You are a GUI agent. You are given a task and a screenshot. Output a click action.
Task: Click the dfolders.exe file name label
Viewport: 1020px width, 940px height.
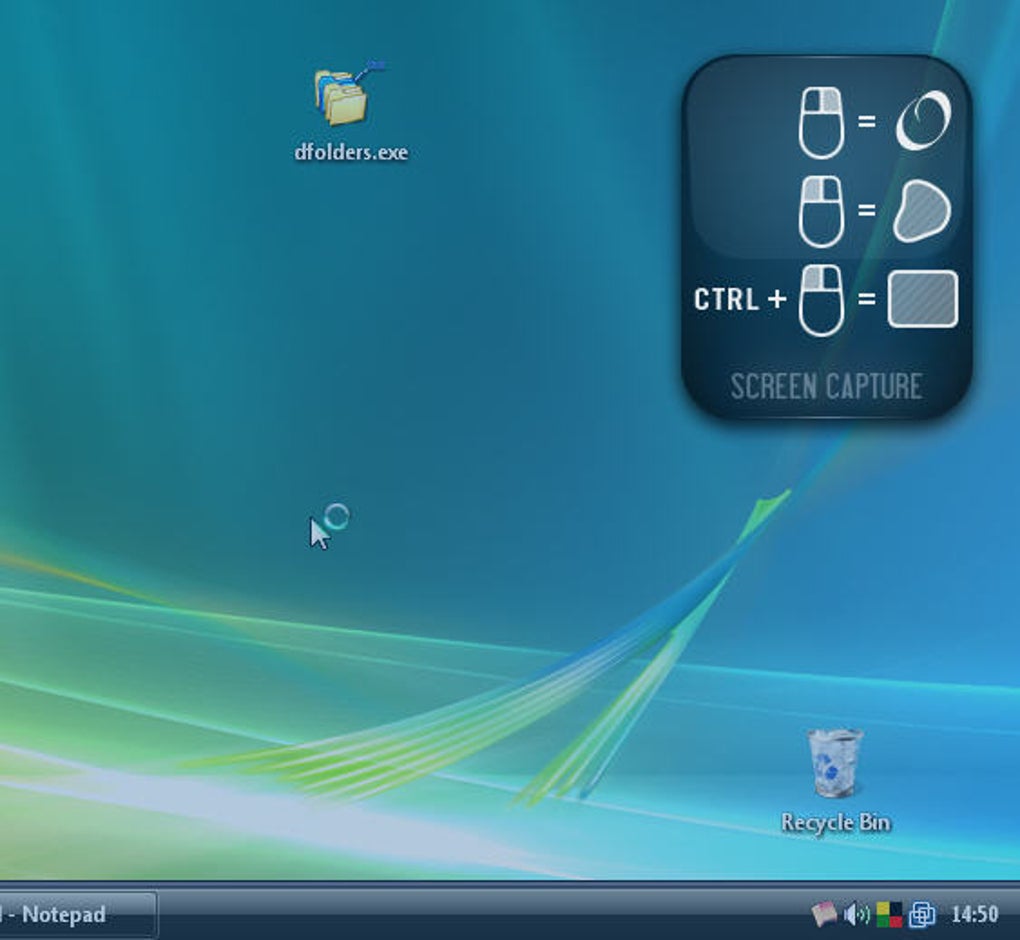coord(351,153)
